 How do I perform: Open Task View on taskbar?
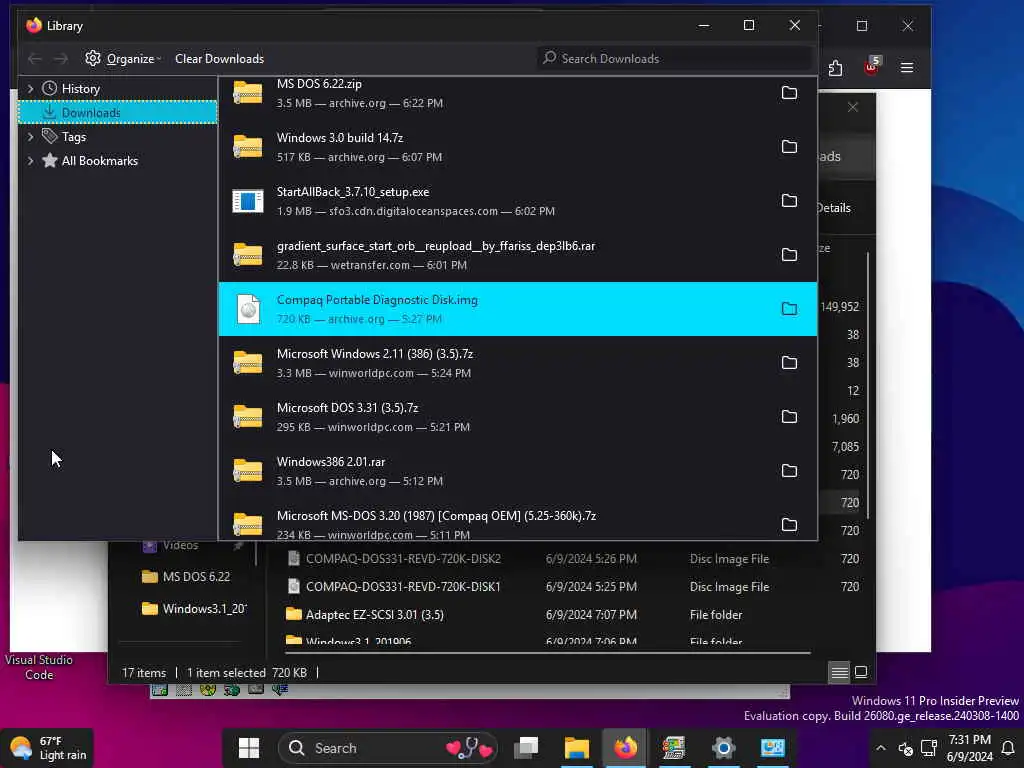526,748
